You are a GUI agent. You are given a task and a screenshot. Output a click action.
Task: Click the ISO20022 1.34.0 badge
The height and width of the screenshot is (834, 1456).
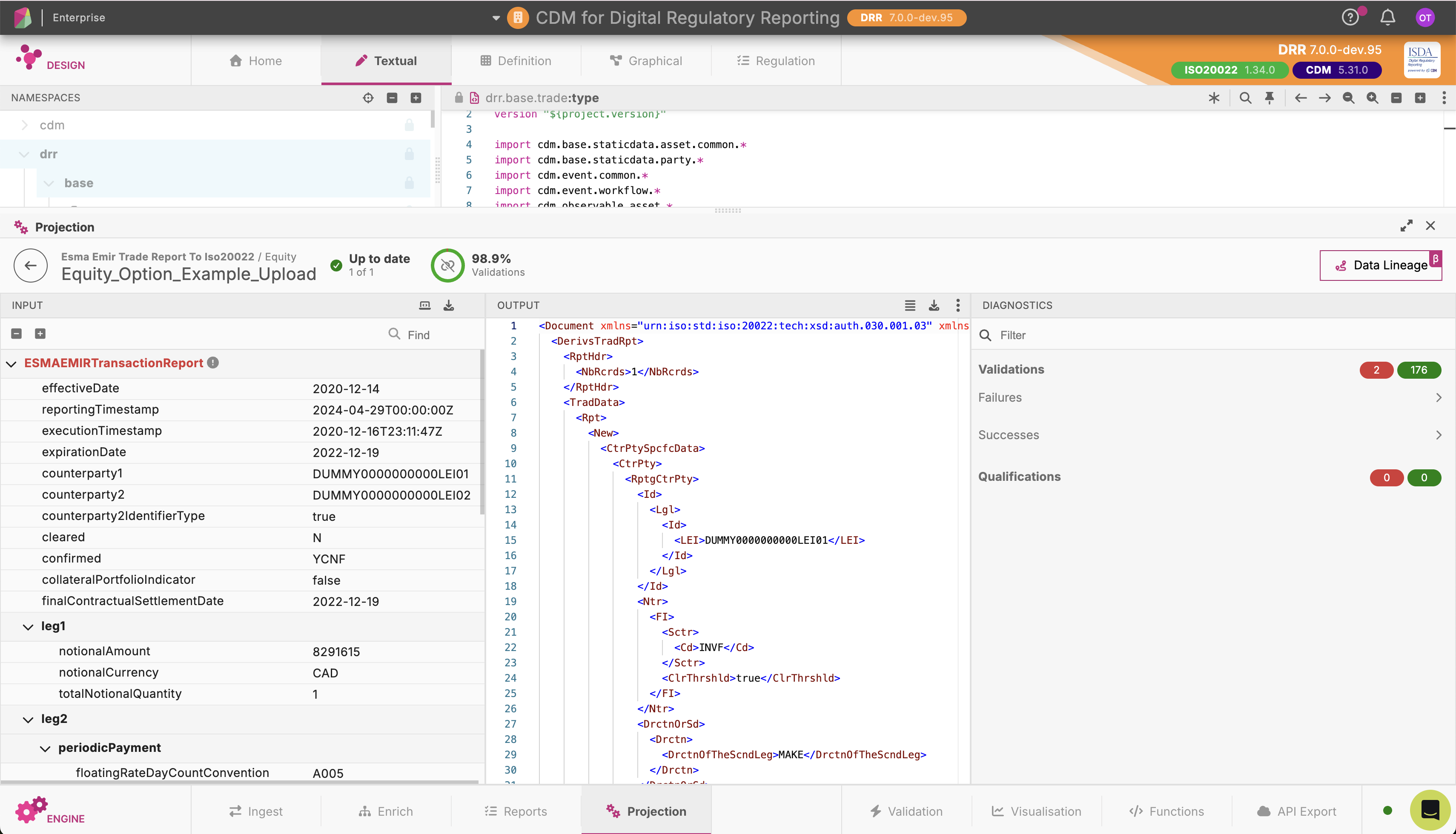(x=1229, y=70)
